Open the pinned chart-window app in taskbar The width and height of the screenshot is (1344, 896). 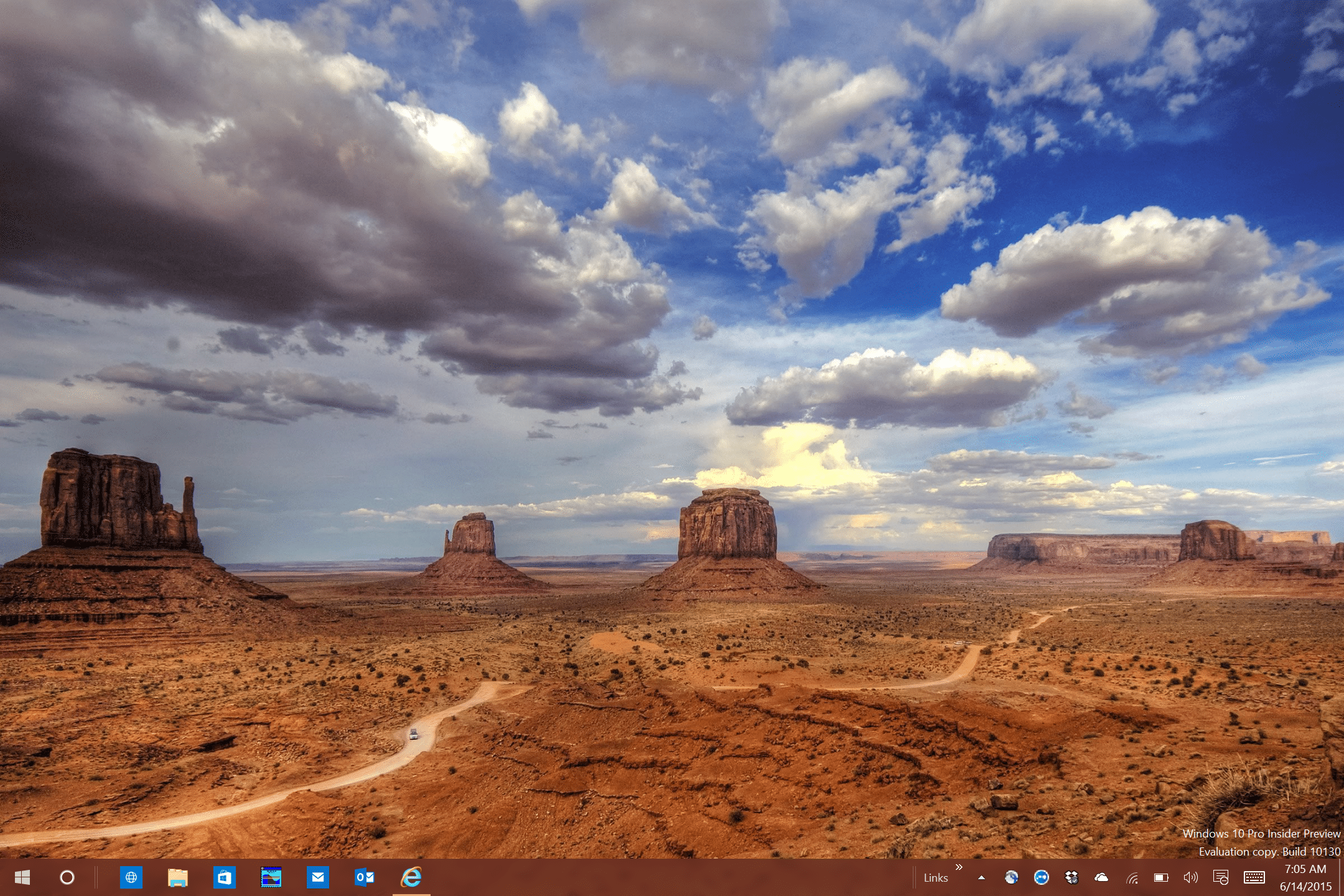(x=271, y=877)
